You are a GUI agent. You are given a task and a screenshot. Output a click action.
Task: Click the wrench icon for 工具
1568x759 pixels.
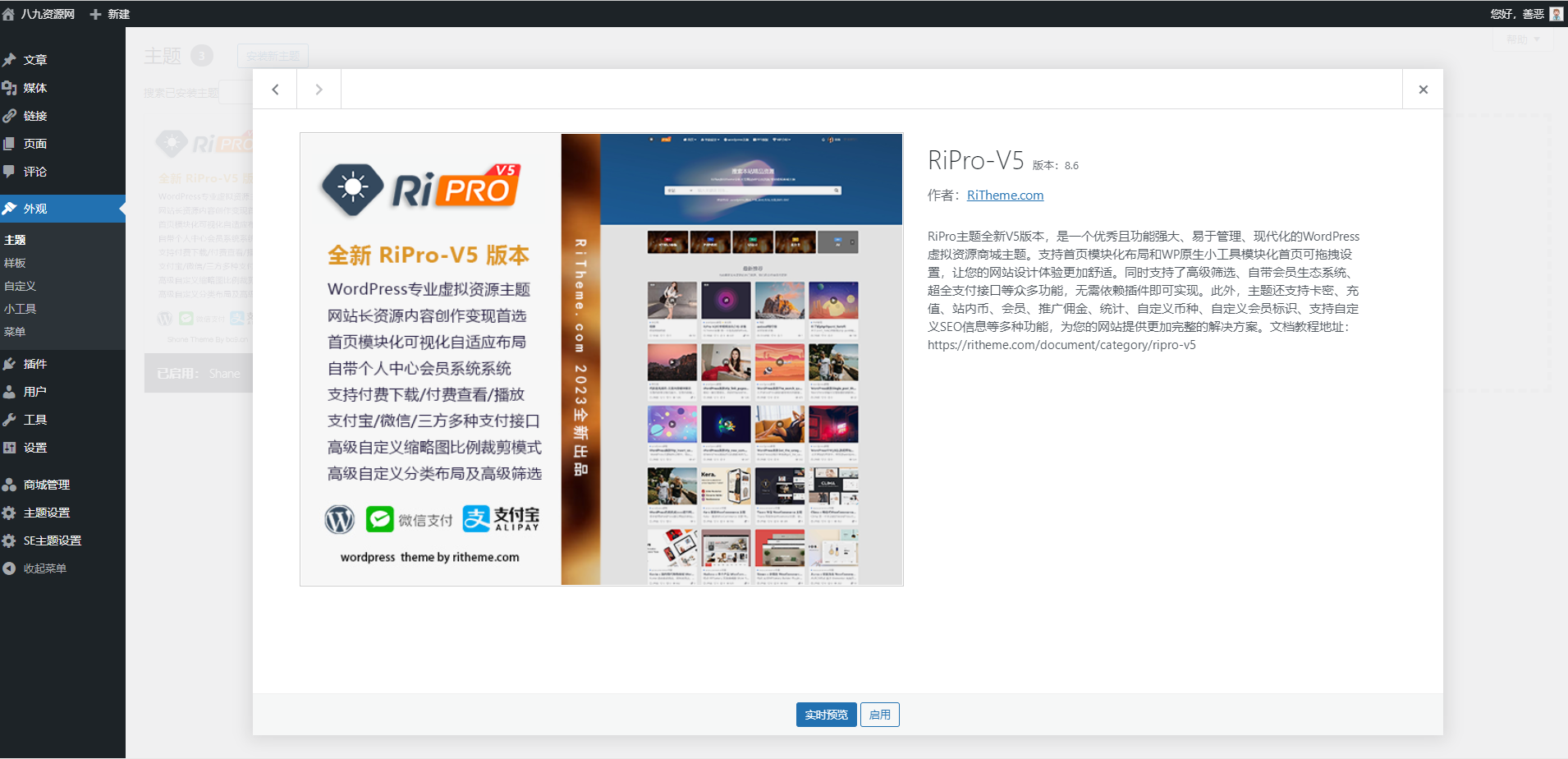tap(9, 420)
